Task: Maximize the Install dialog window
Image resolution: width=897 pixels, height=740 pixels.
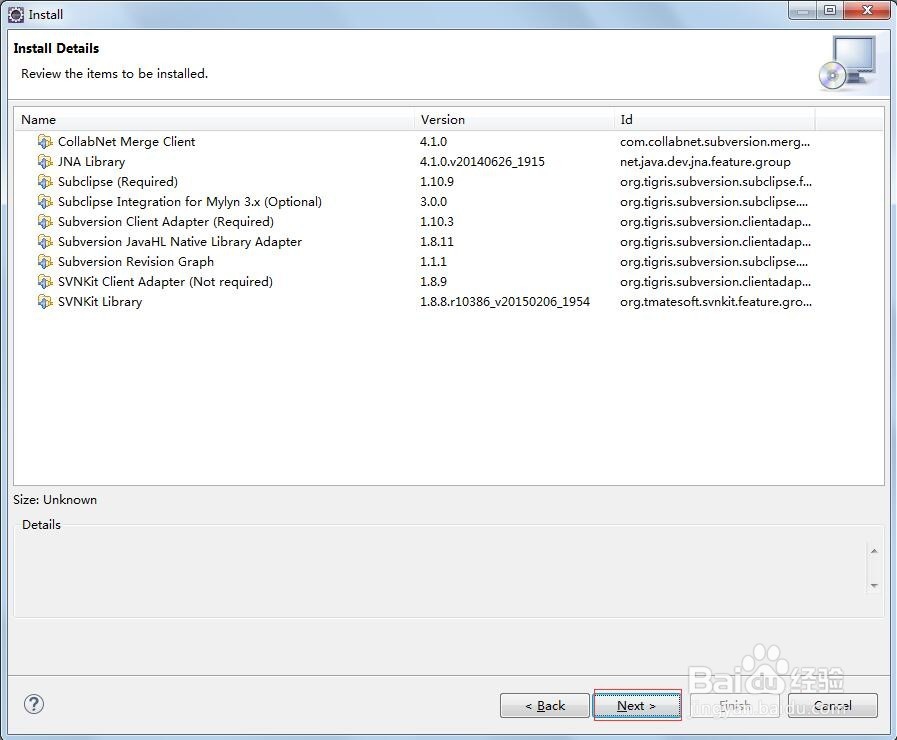Action: [x=830, y=10]
